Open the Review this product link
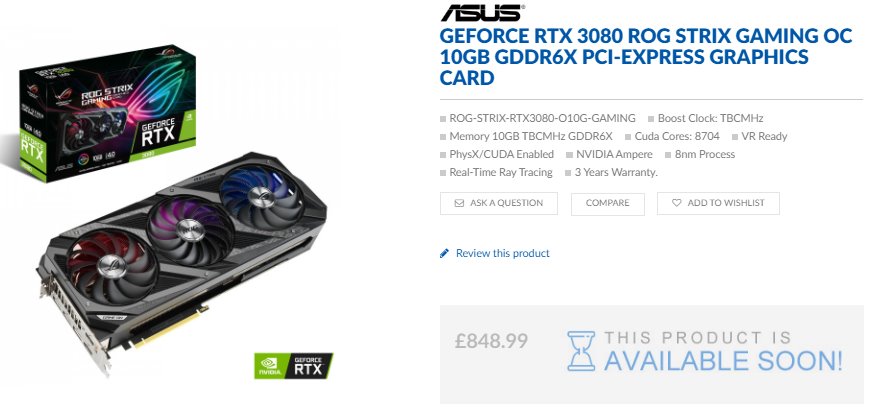Screen dimensions: 880x412 point(502,253)
